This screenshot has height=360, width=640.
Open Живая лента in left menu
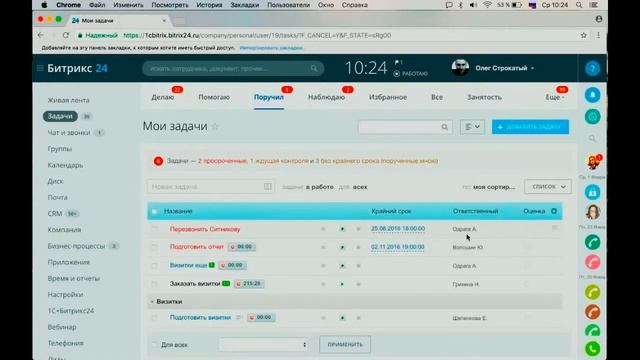pyautogui.click(x=69, y=100)
